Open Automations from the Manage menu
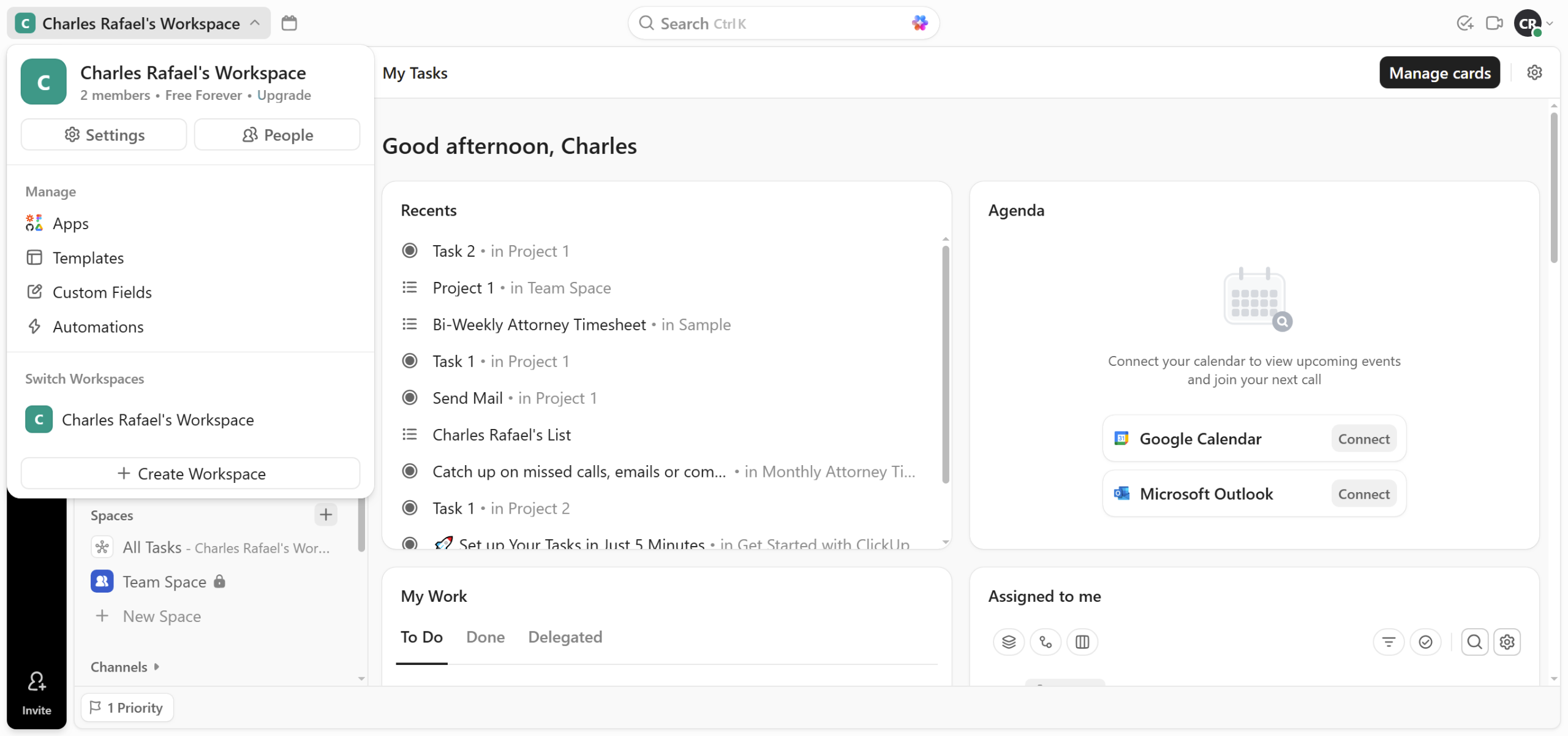 (x=98, y=327)
